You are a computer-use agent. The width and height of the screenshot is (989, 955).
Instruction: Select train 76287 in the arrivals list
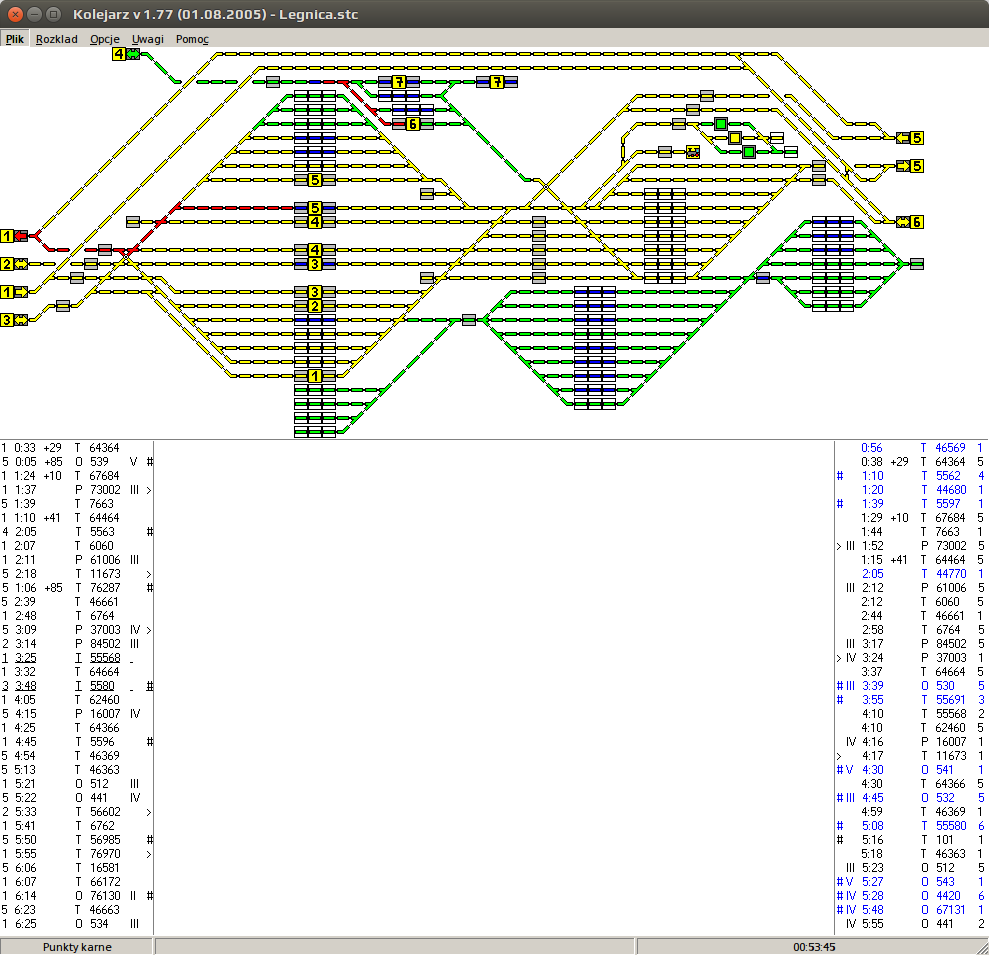(x=76, y=588)
